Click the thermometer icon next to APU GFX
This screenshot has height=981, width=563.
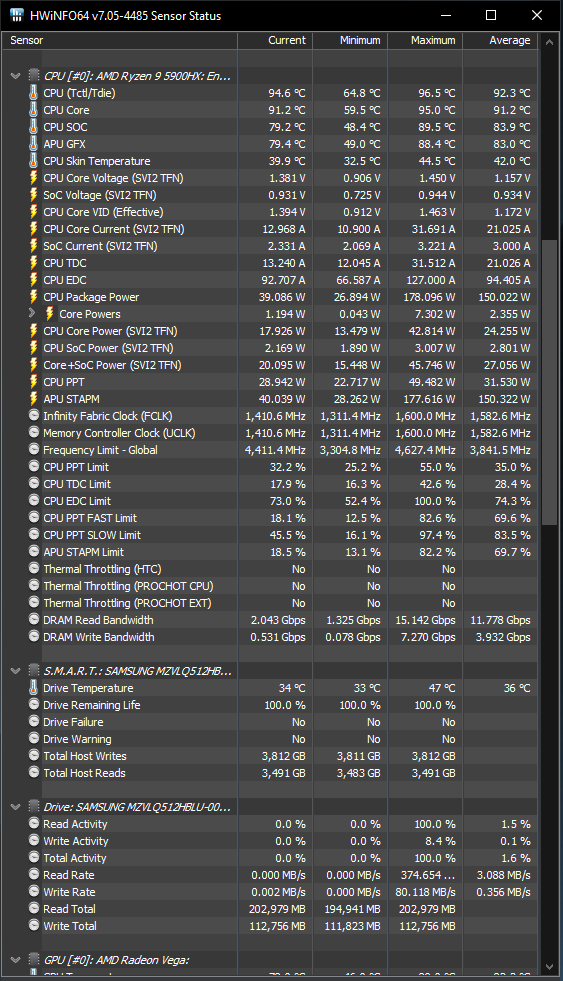click(34, 143)
